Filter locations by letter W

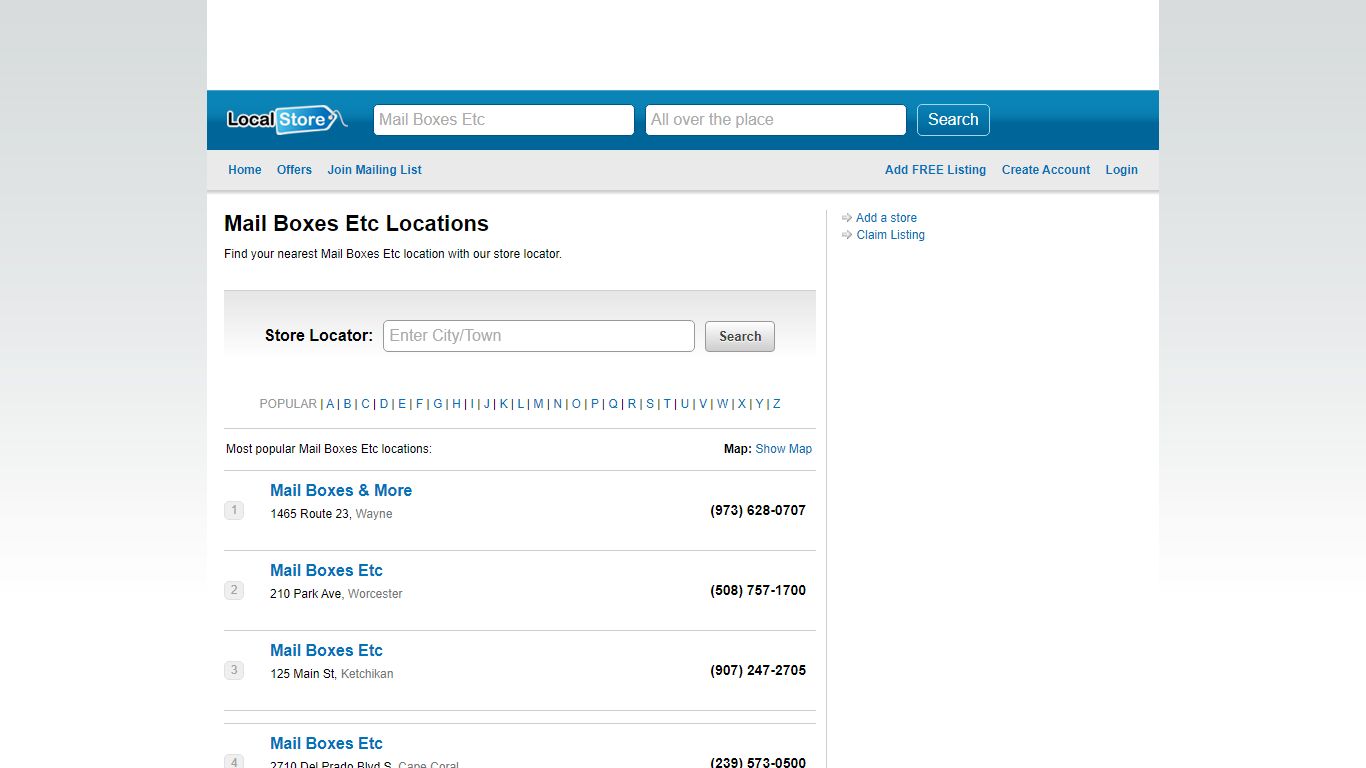(x=722, y=404)
